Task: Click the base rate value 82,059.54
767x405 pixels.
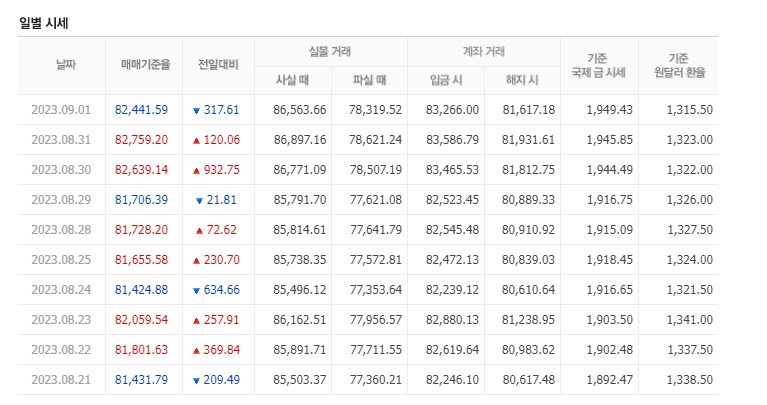Action: click(x=141, y=319)
